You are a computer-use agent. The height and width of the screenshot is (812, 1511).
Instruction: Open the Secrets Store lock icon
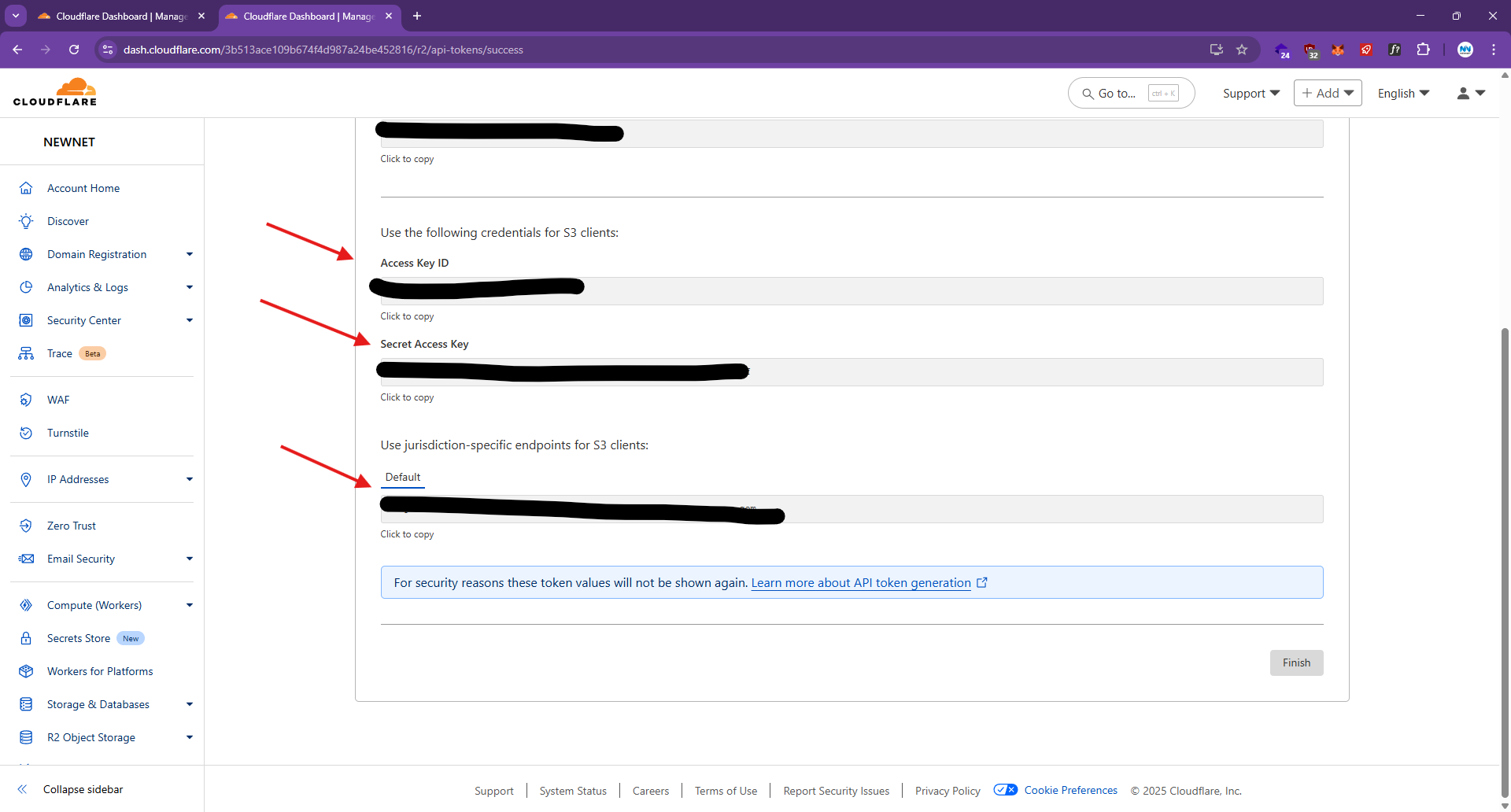pos(26,638)
